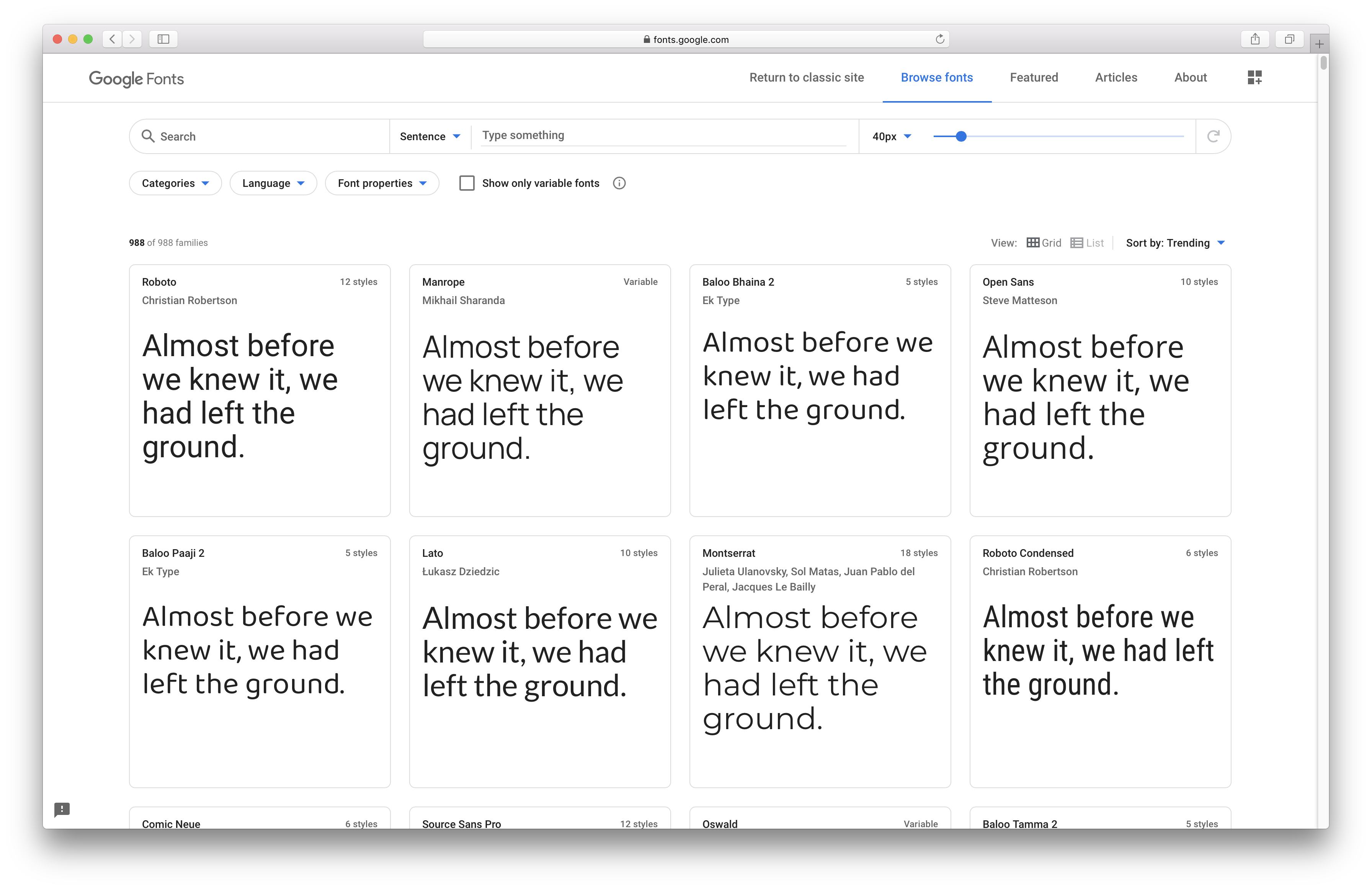The width and height of the screenshot is (1372, 890).
Task: Switch to Grid view
Action: pos(1044,243)
